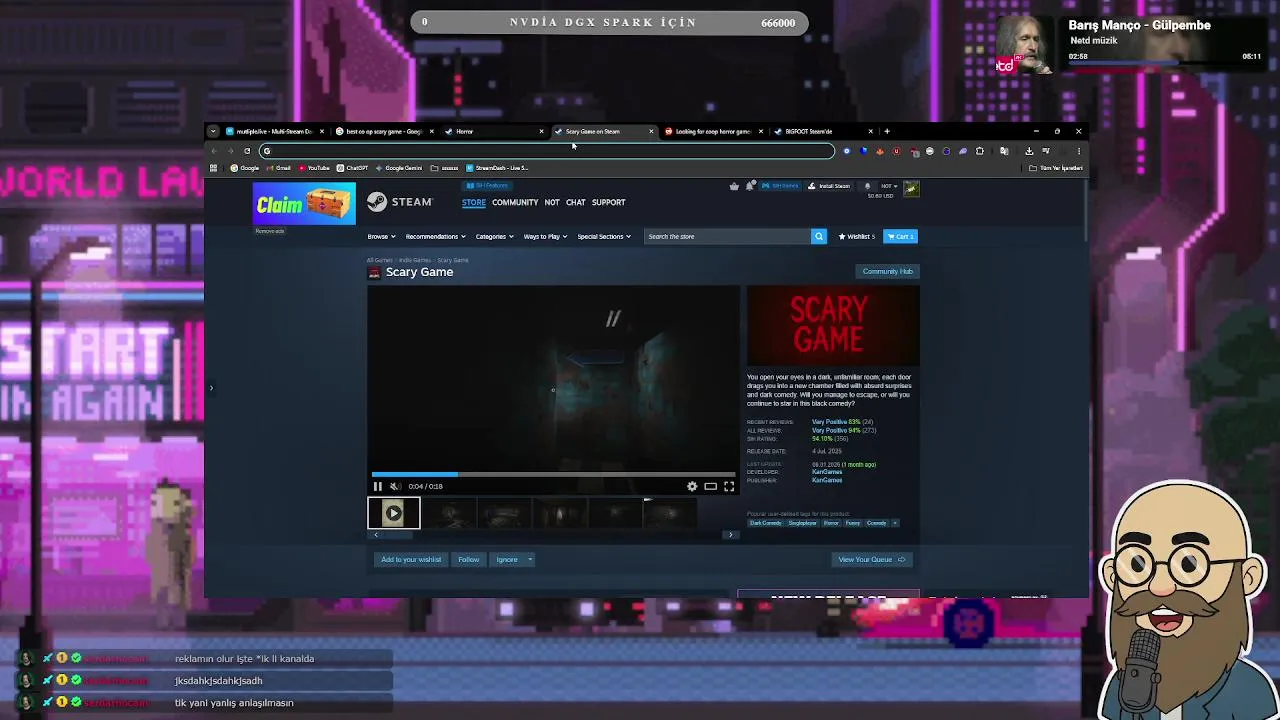Ignore this game

507,559
